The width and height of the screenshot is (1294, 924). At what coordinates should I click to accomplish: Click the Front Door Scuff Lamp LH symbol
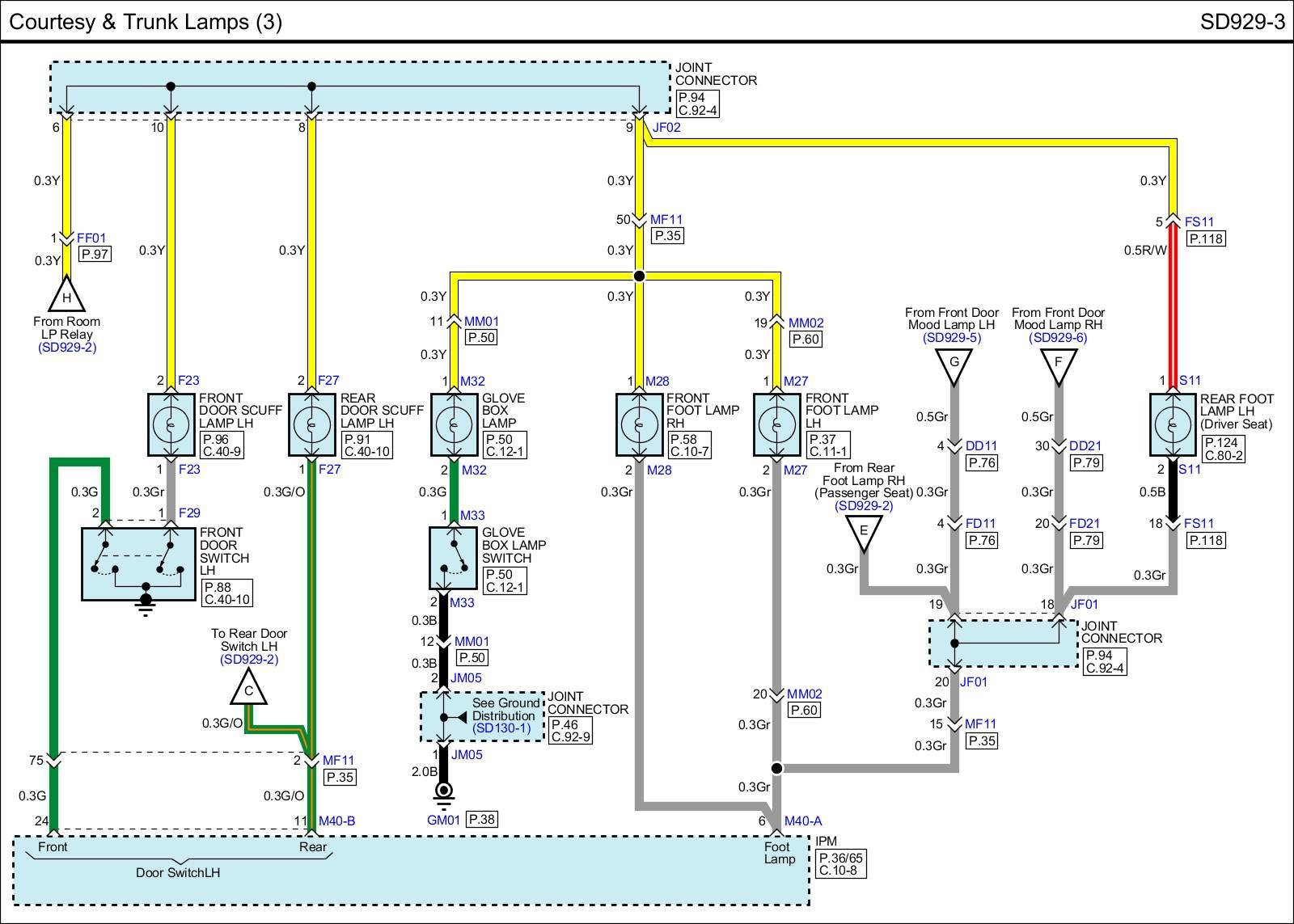coord(171,425)
